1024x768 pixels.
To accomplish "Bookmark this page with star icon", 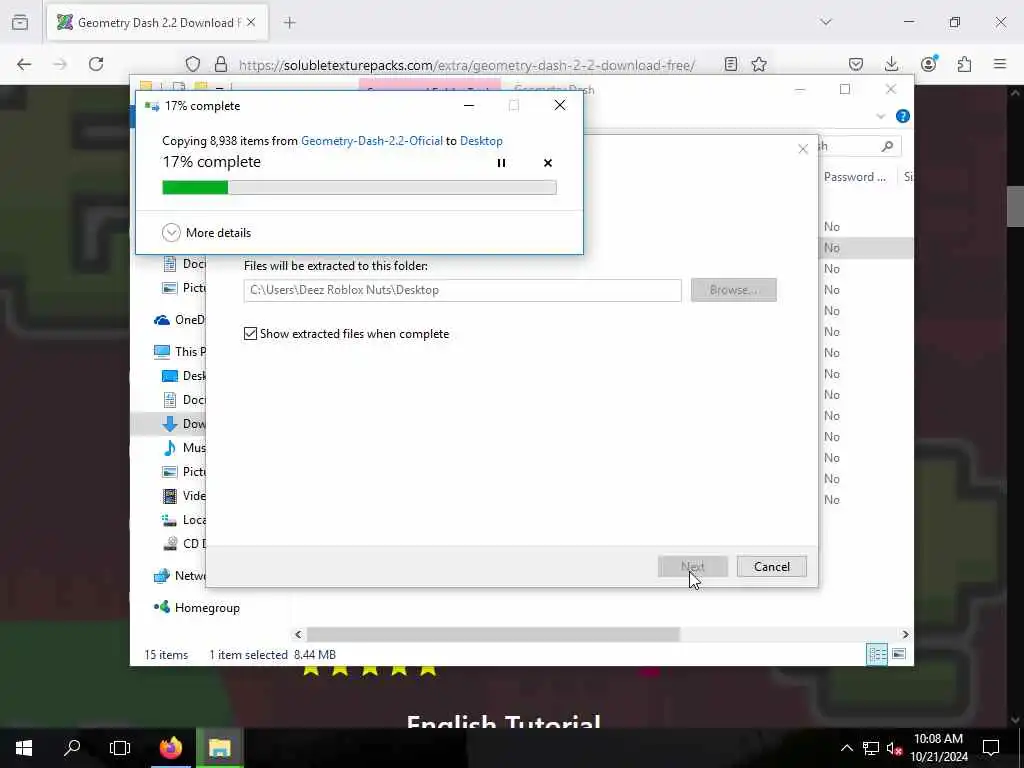I will [x=759, y=64].
